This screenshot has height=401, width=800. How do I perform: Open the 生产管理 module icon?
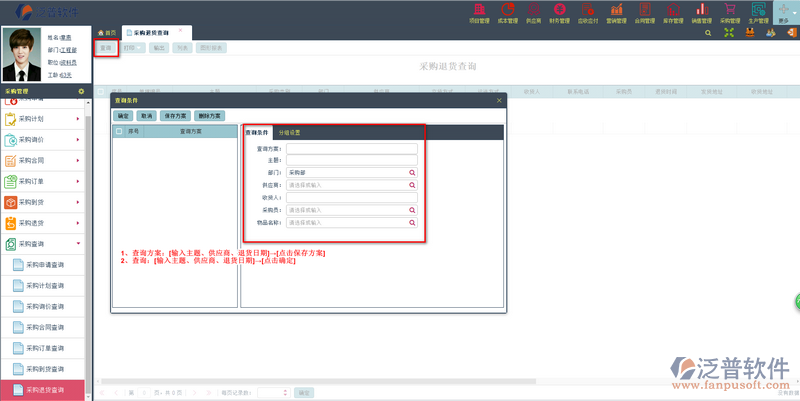(x=759, y=13)
